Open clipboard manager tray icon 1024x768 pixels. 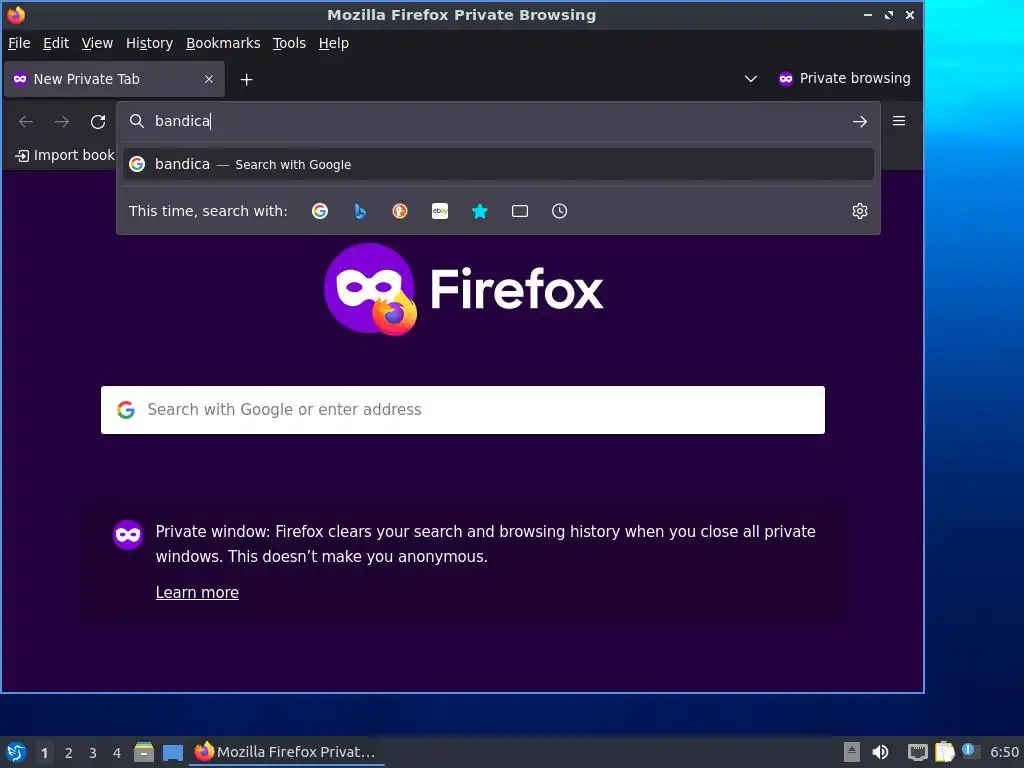[944, 752]
